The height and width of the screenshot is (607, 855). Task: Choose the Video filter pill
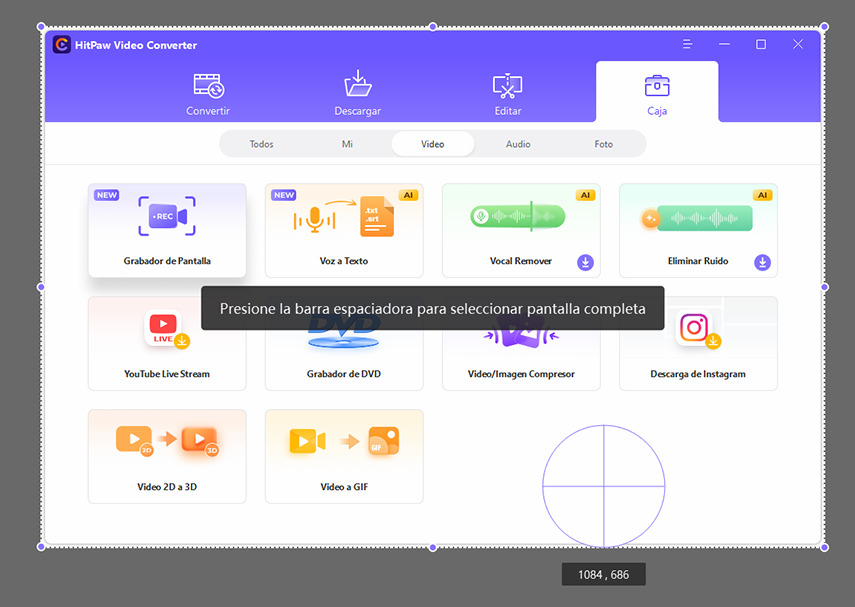click(x=432, y=144)
